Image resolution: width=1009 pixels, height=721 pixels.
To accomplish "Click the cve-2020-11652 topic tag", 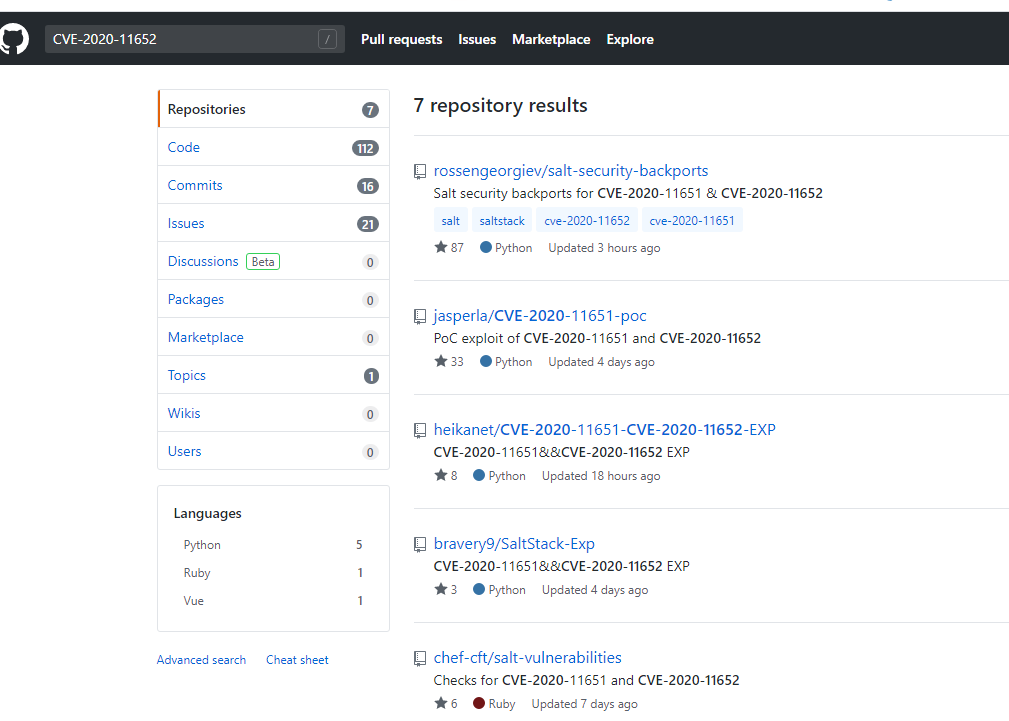I will 587,221.
